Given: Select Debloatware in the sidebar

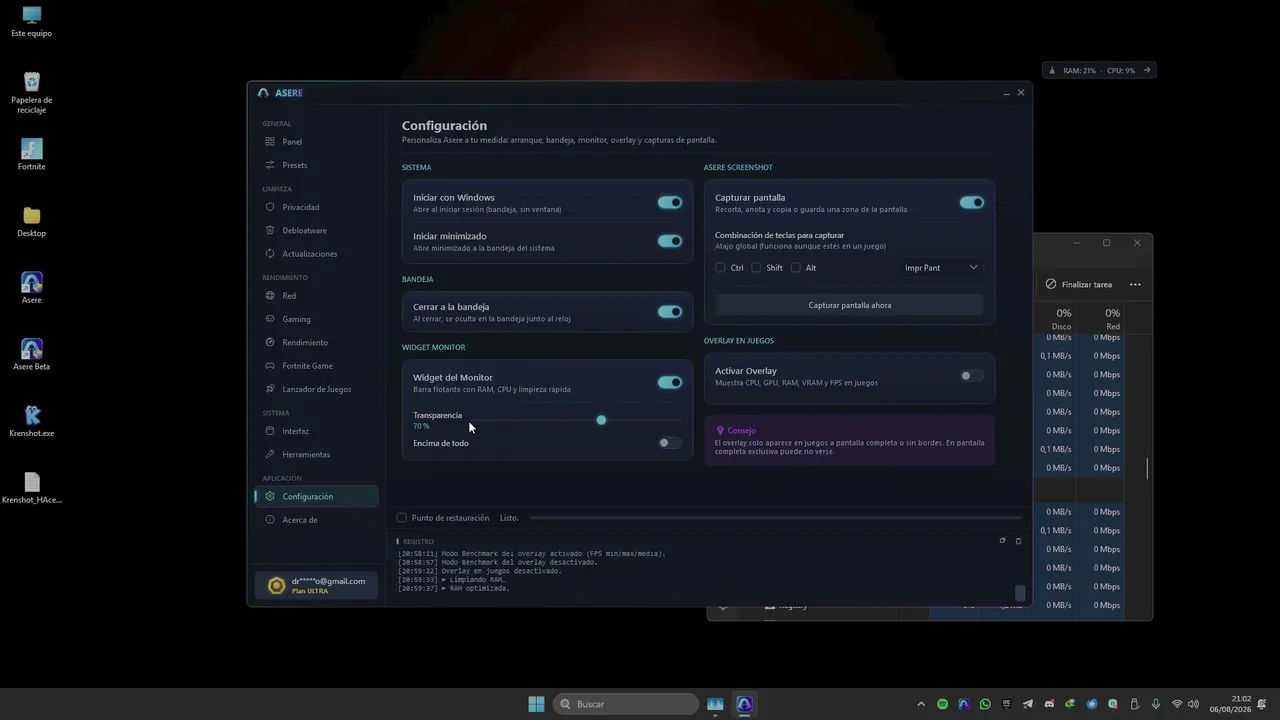Looking at the screenshot, I should pyautogui.click(x=316, y=230).
